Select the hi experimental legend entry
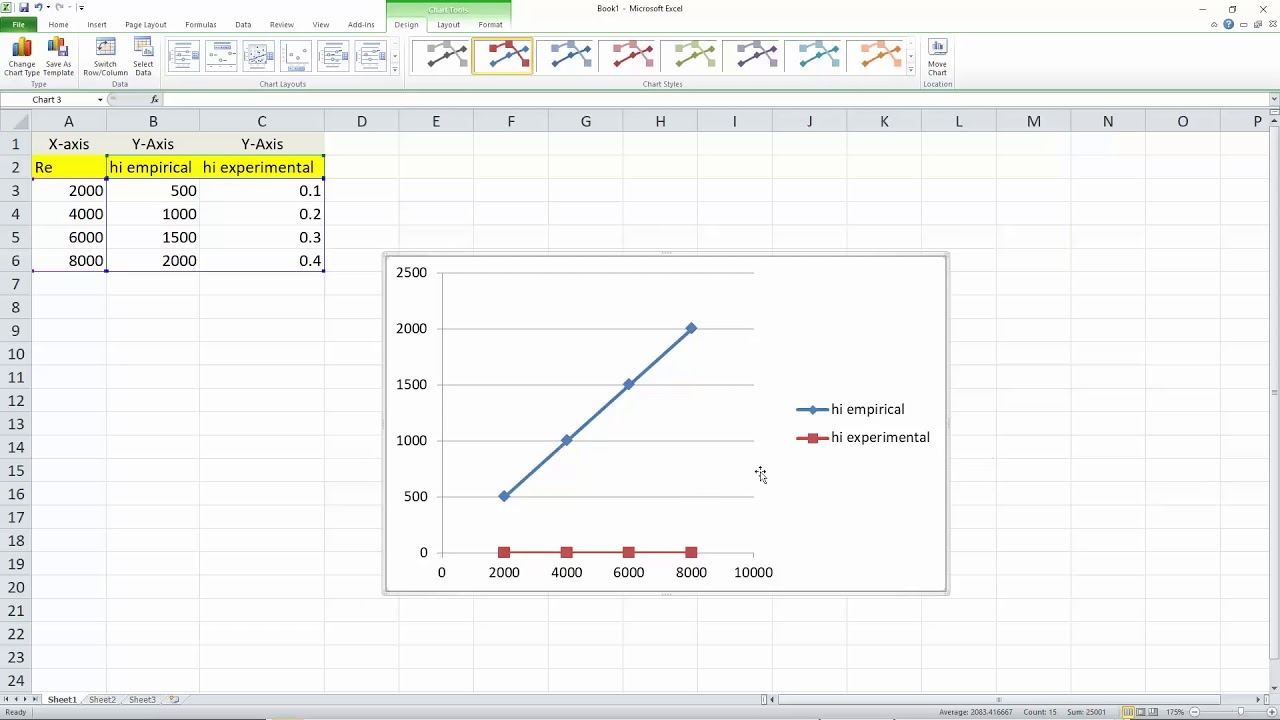This screenshot has width=1280, height=720. 863,437
